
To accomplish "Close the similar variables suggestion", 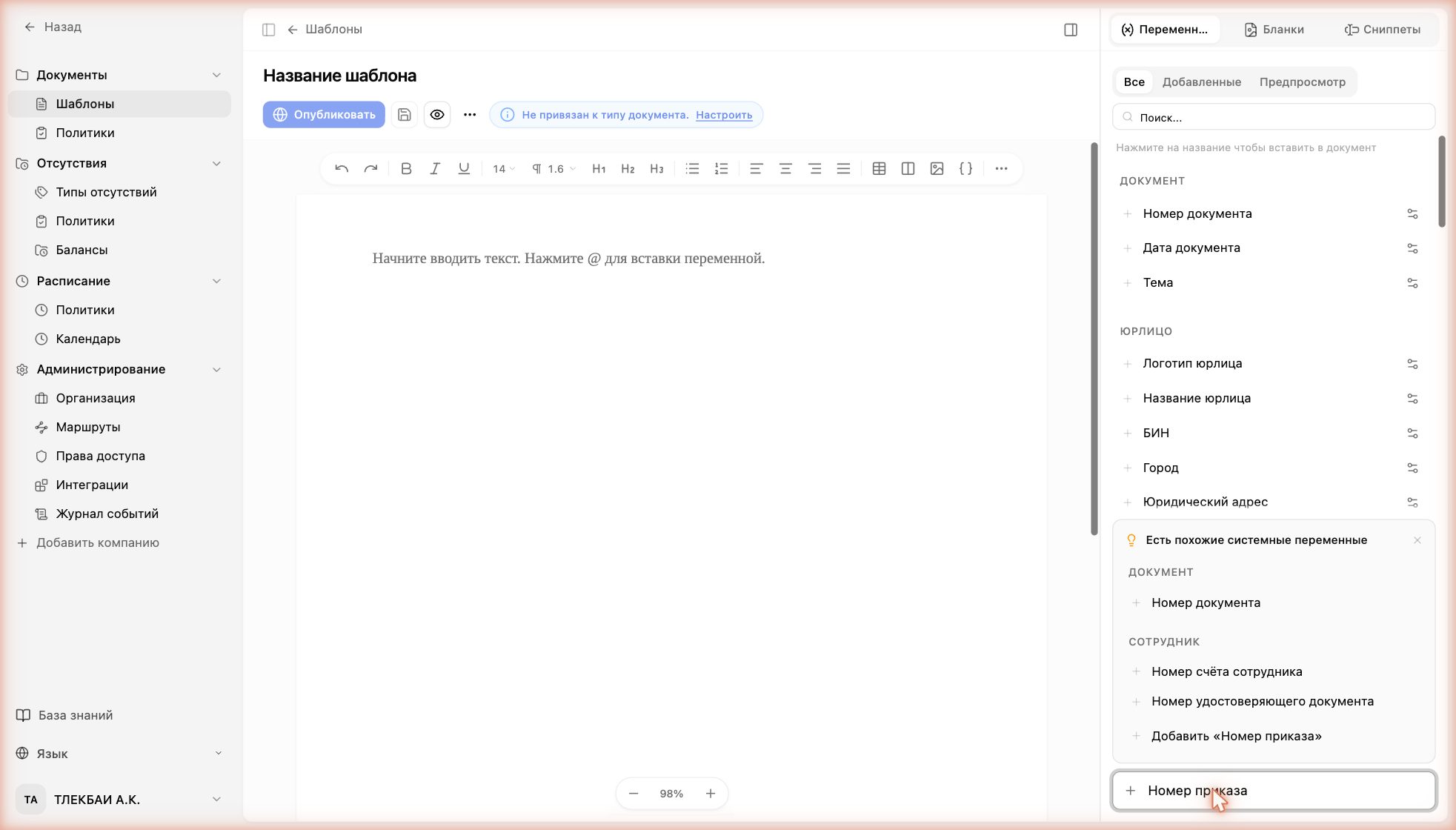I will 1417,540.
